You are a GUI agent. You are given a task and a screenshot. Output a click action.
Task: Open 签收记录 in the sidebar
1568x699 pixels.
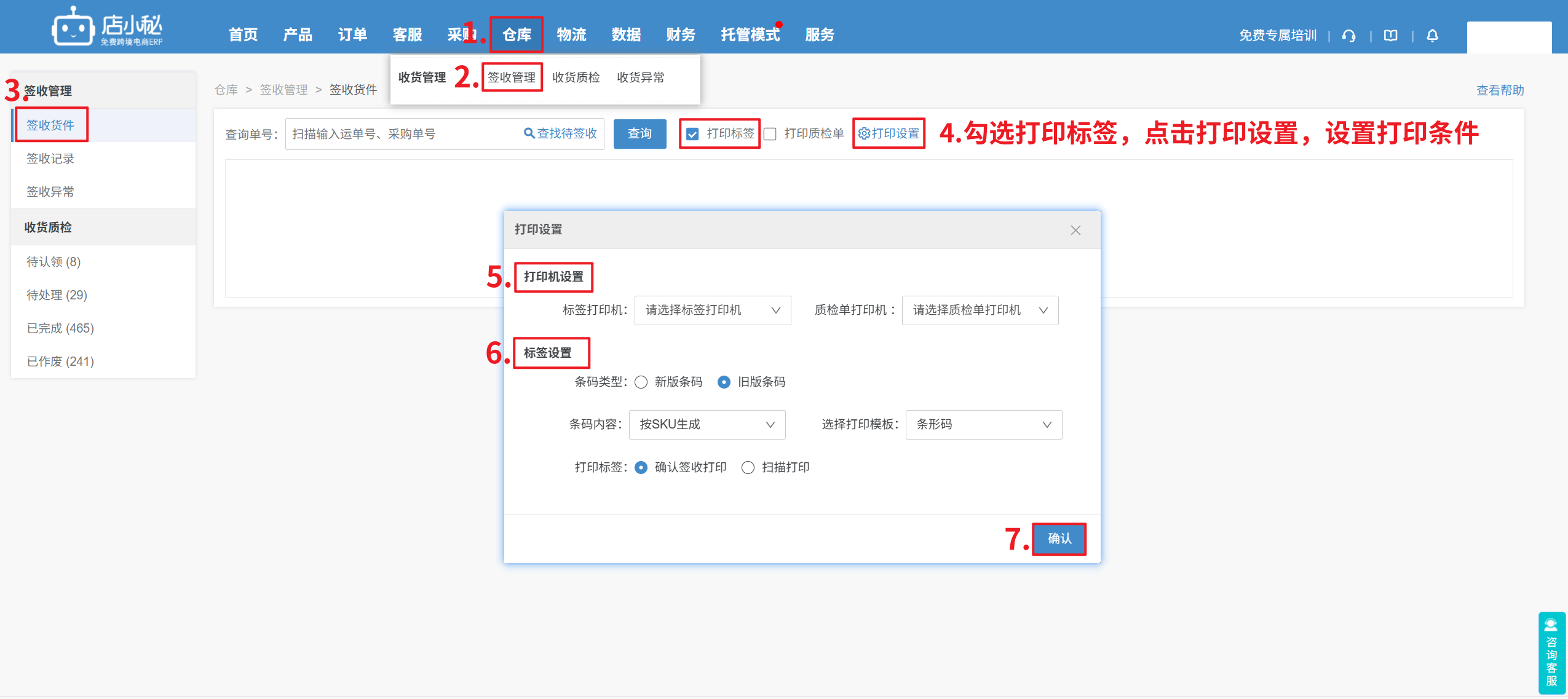pos(50,159)
